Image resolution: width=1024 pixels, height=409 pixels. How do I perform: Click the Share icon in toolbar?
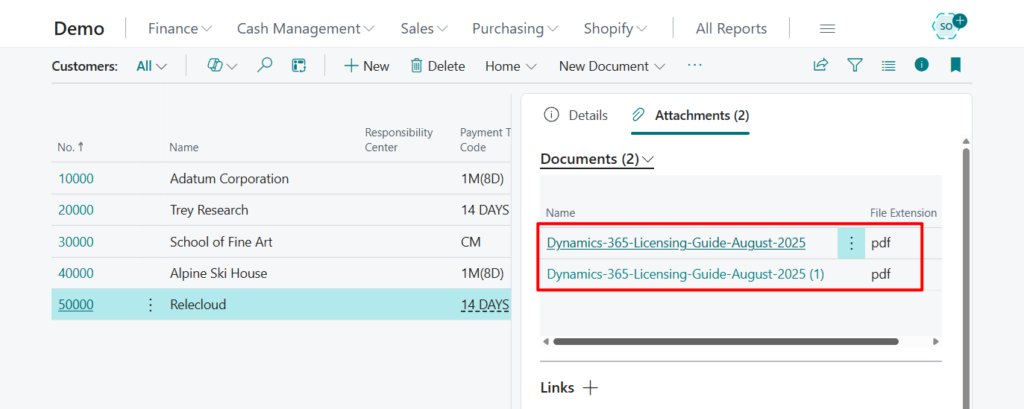[x=820, y=66]
